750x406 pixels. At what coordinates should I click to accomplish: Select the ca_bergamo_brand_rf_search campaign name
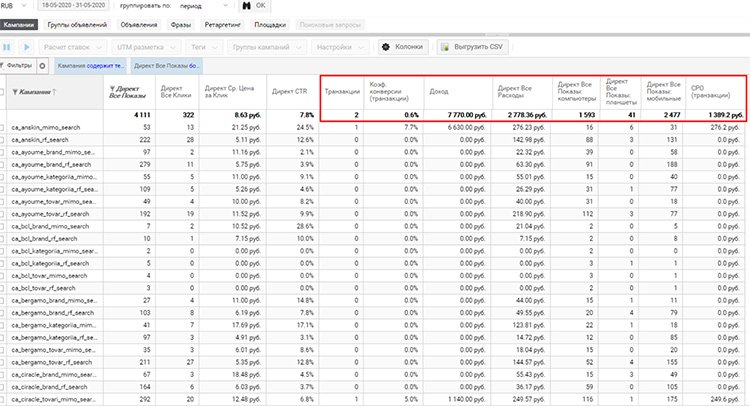click(53, 313)
